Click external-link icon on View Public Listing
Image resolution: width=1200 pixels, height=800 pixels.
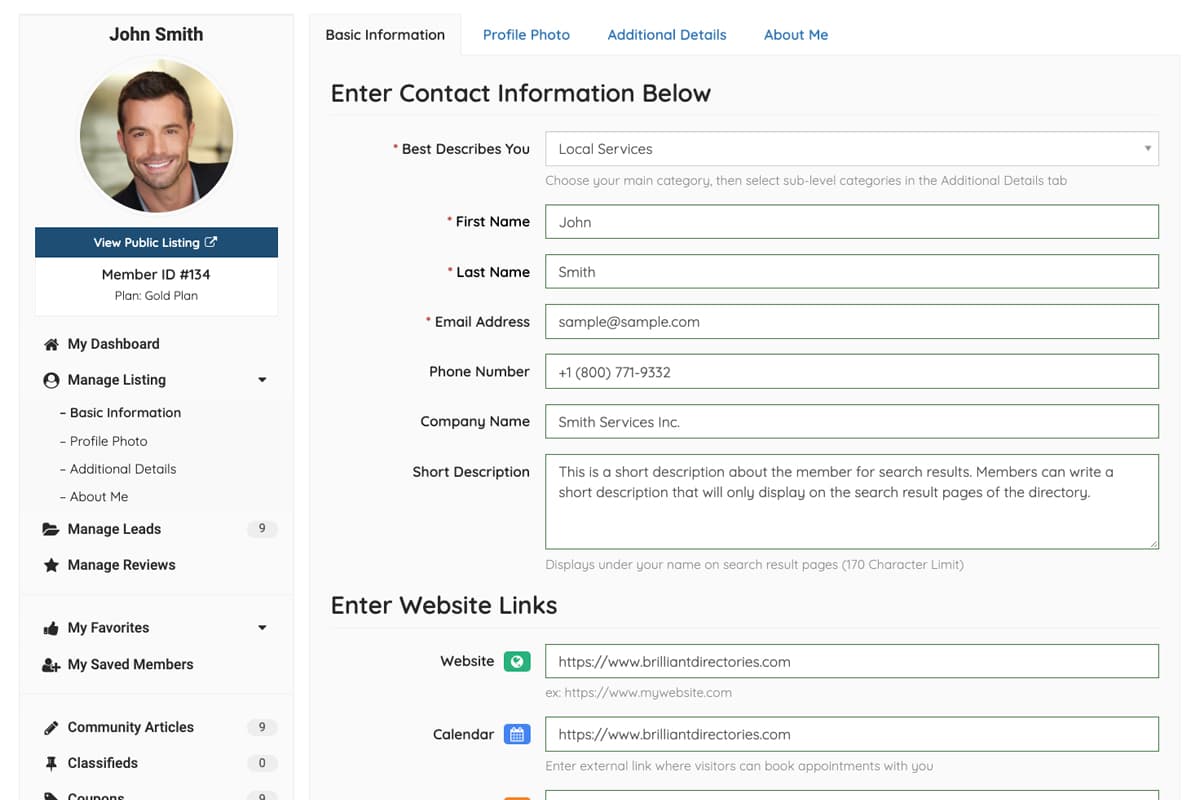(x=211, y=242)
